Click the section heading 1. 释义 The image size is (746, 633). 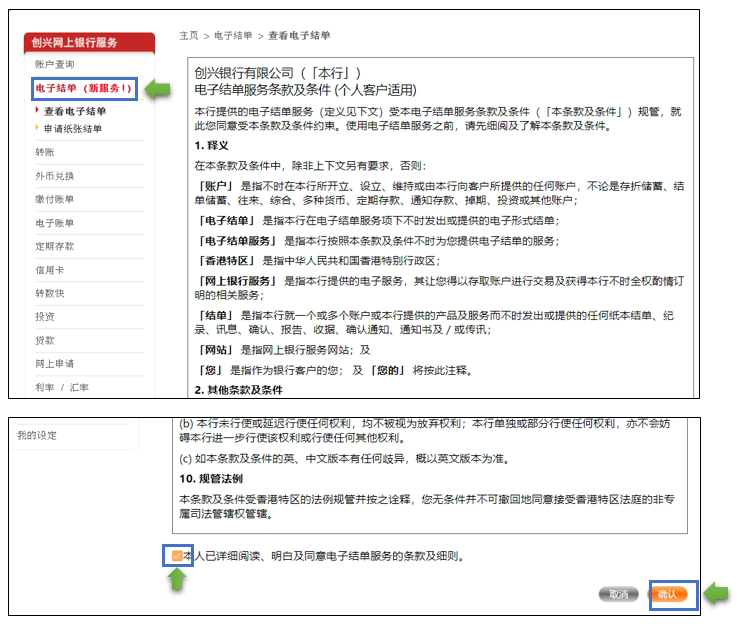(212, 146)
